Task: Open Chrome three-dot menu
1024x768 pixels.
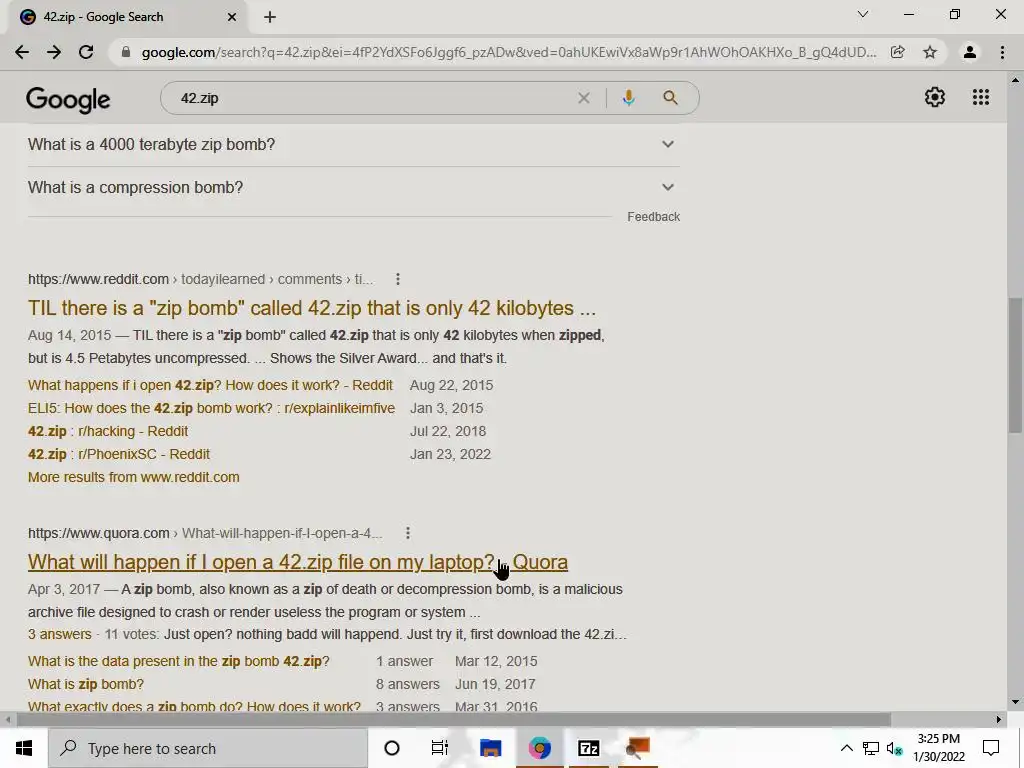Action: pyautogui.click(x=1002, y=52)
